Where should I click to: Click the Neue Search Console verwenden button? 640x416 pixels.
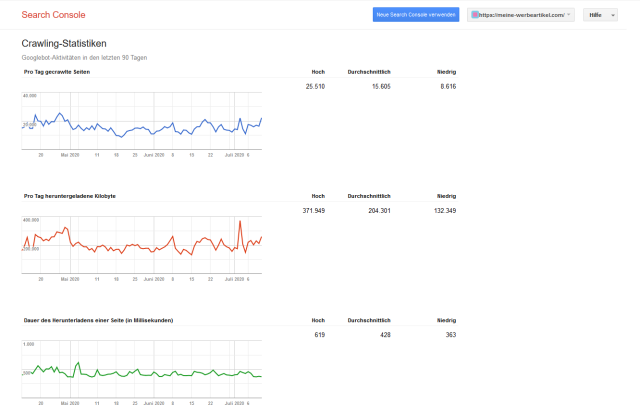(x=416, y=15)
